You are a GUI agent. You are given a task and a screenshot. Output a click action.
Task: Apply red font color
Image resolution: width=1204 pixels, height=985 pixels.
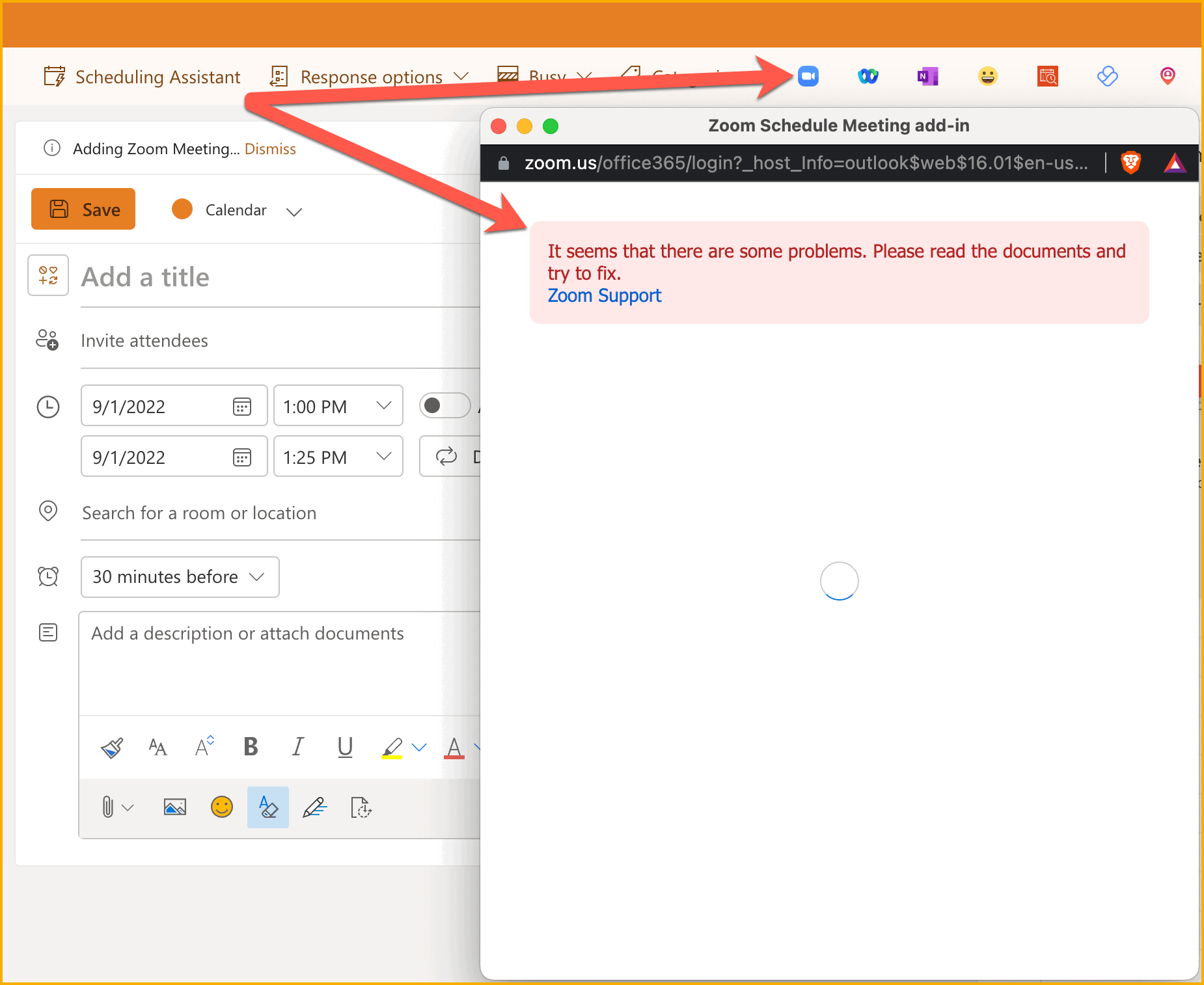click(x=454, y=748)
